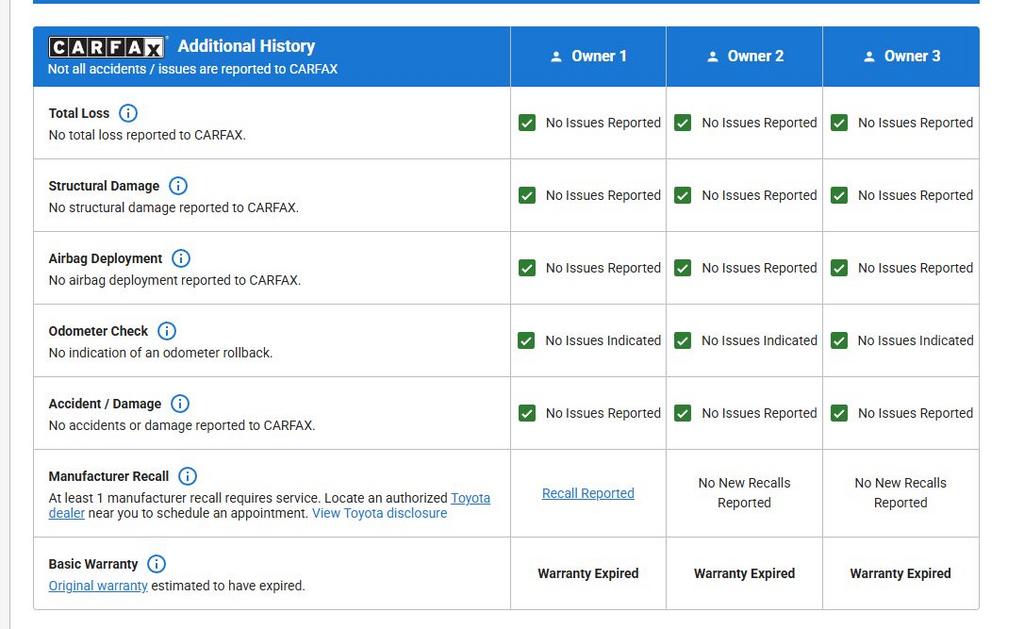Open the Total Loss info icon
The width and height of the screenshot is (1024, 629).
coord(128,113)
